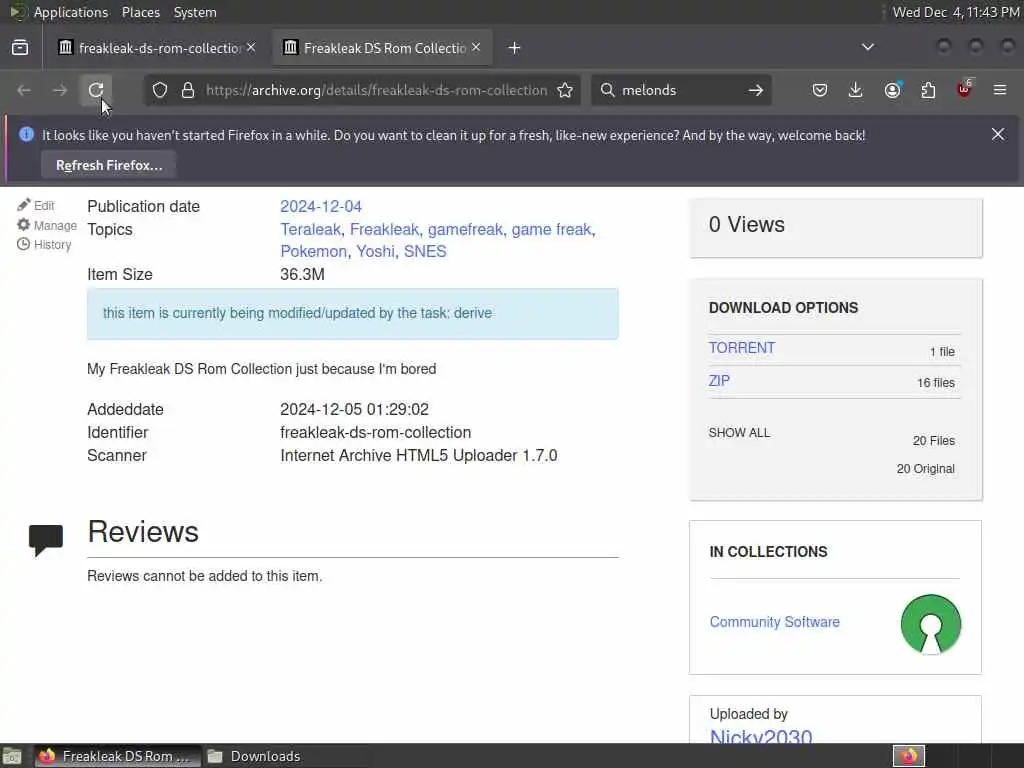Click the uBlock Origin extension icon

pyautogui.click(x=965, y=89)
